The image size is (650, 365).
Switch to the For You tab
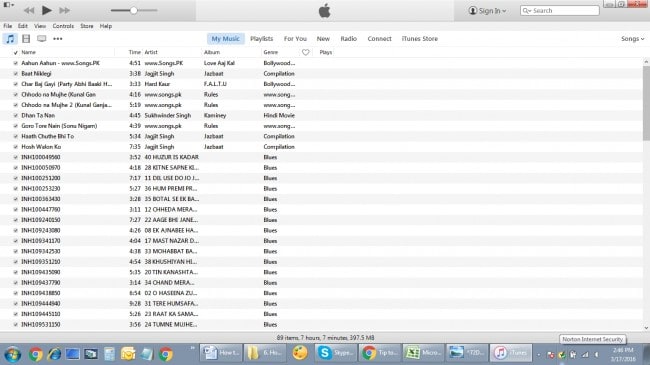[295, 39]
